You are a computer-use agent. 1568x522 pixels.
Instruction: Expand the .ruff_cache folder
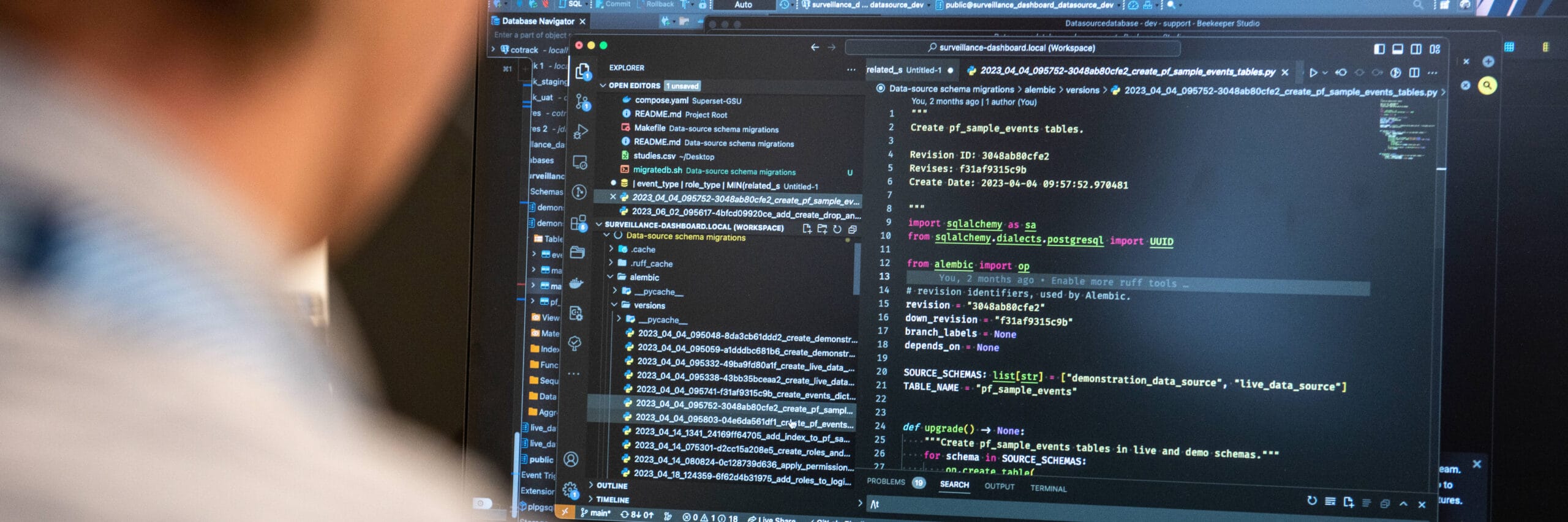click(x=610, y=263)
